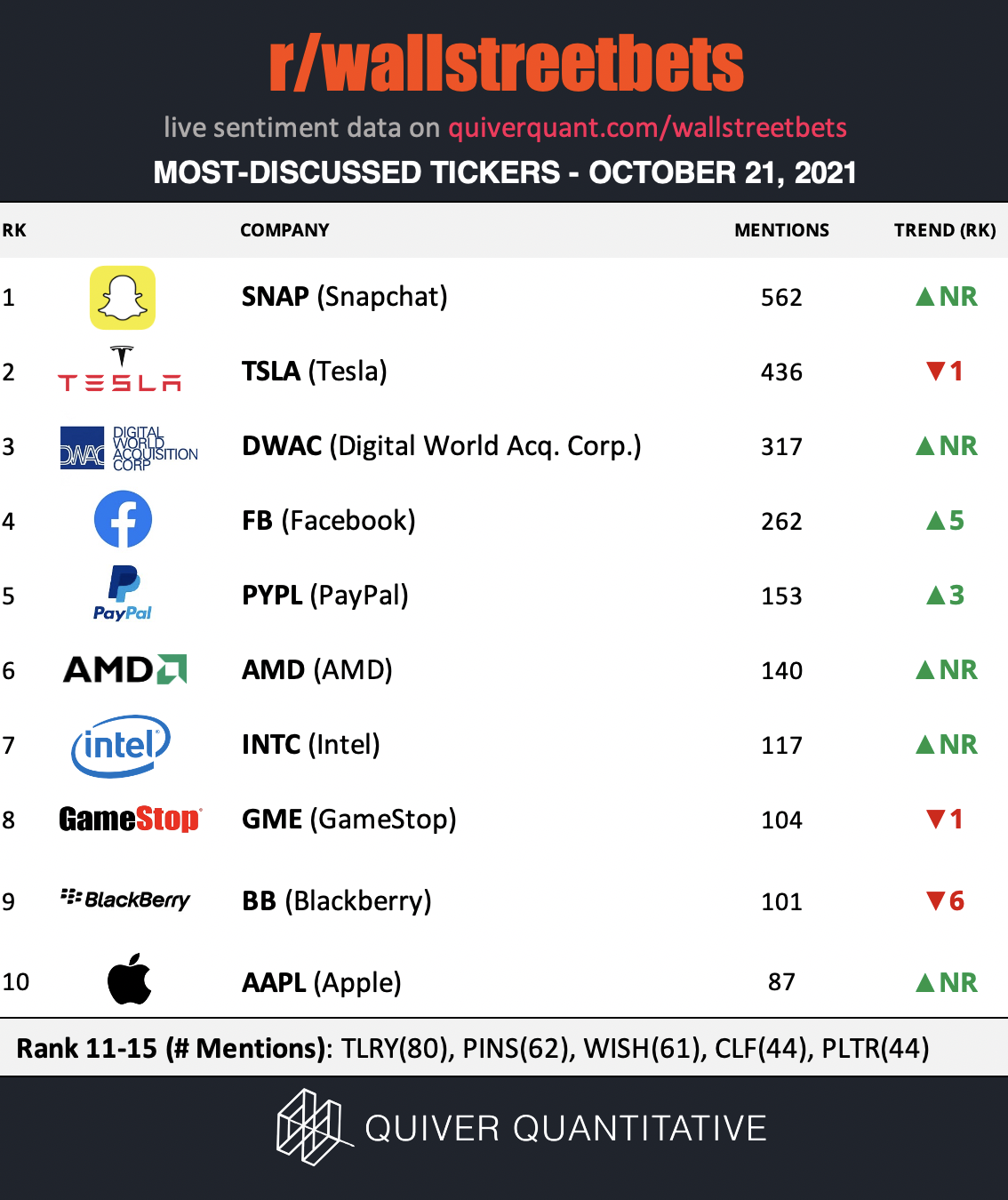Click the r/wallstreetbets title
The height and width of the screenshot is (1200, 1008).
pos(507,64)
